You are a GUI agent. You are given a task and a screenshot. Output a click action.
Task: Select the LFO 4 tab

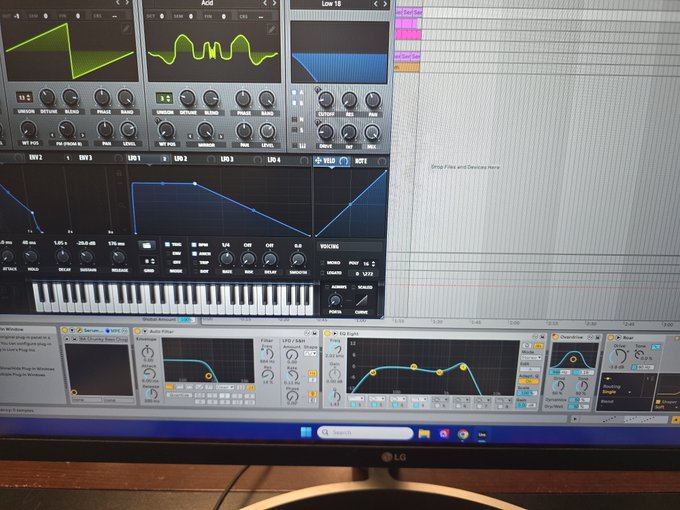[274, 160]
